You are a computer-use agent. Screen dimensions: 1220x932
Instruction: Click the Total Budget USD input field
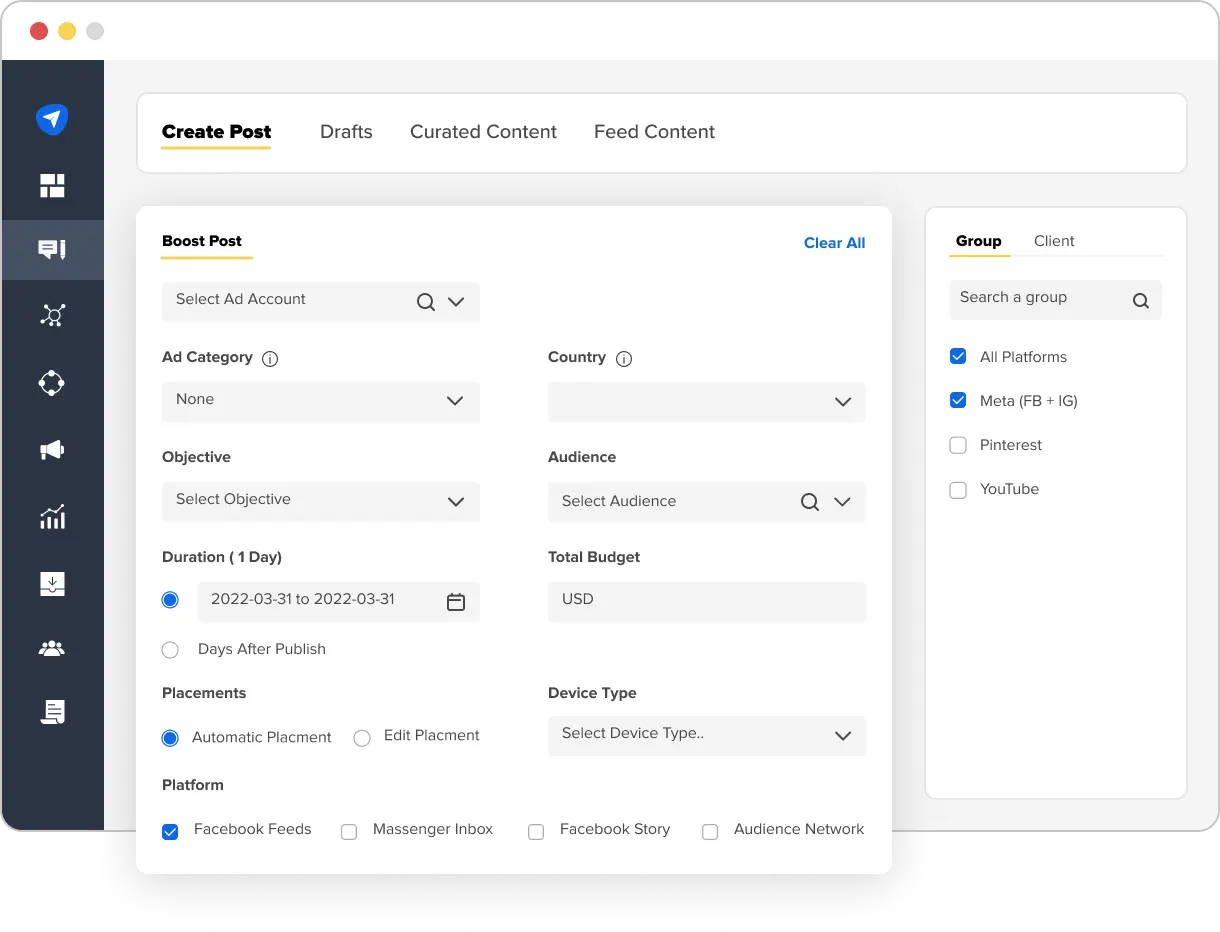click(707, 601)
